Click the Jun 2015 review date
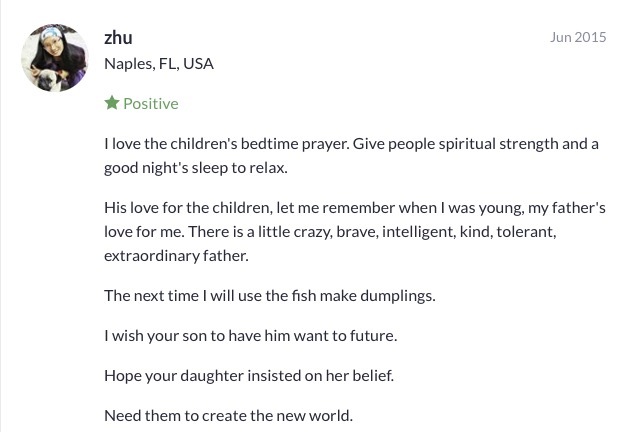This screenshot has width=626, height=432. click(x=578, y=37)
